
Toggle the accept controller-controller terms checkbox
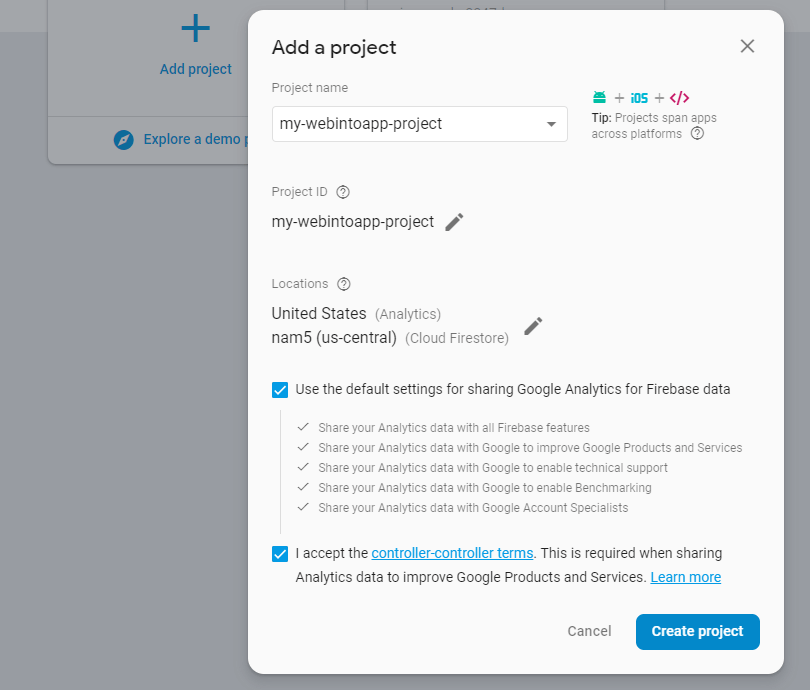point(280,554)
